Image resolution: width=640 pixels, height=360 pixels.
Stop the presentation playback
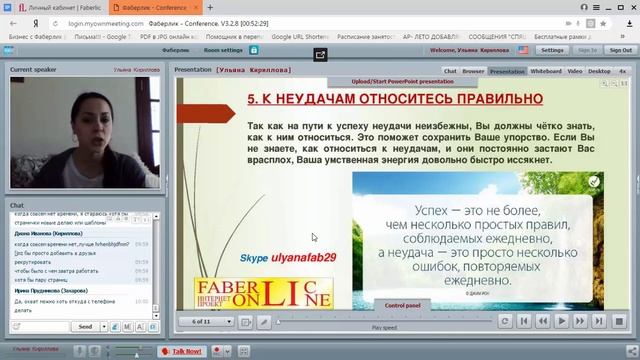619,321
